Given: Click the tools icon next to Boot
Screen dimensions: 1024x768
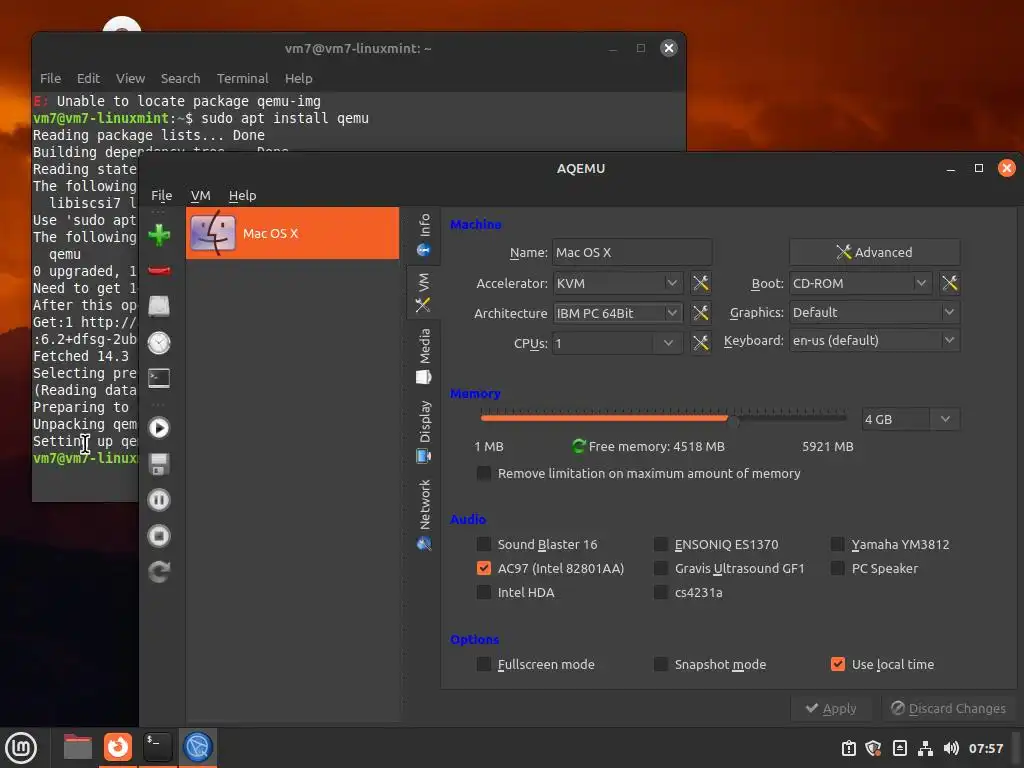Looking at the screenshot, I should coord(950,283).
